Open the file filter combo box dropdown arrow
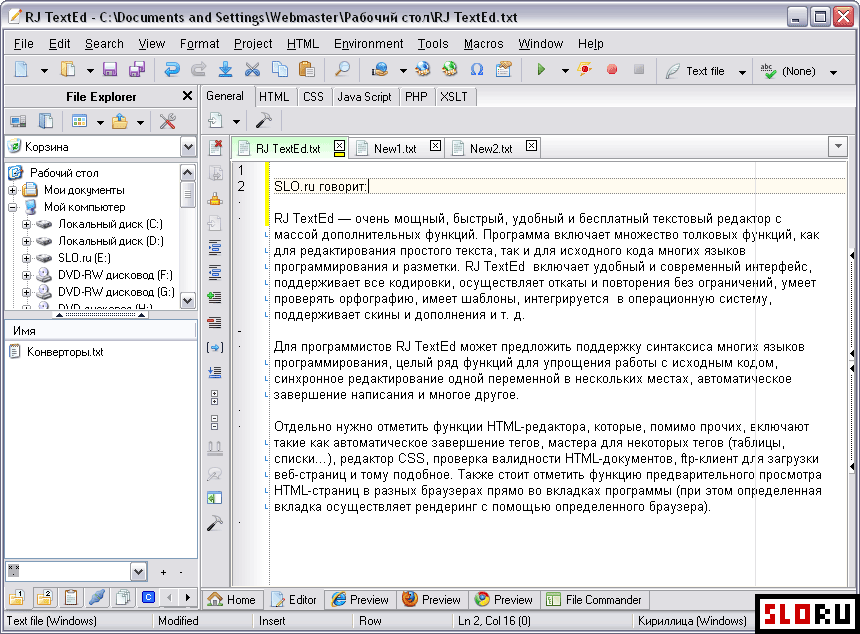 (x=138, y=572)
